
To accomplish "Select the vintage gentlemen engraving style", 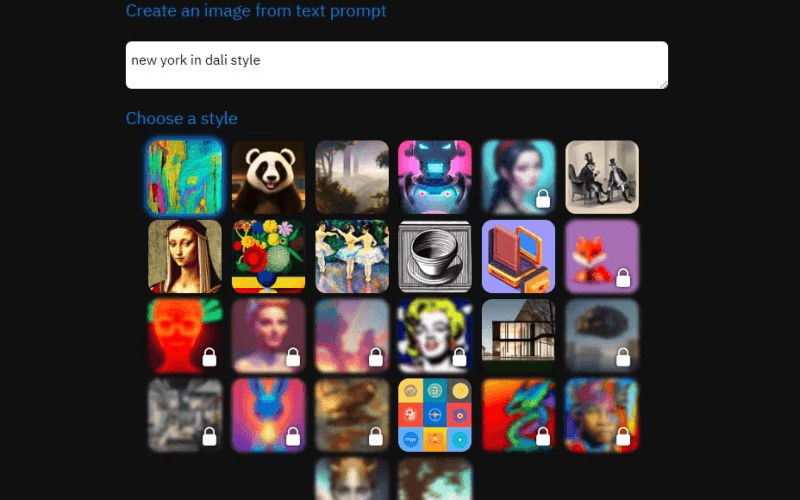I will pos(602,177).
